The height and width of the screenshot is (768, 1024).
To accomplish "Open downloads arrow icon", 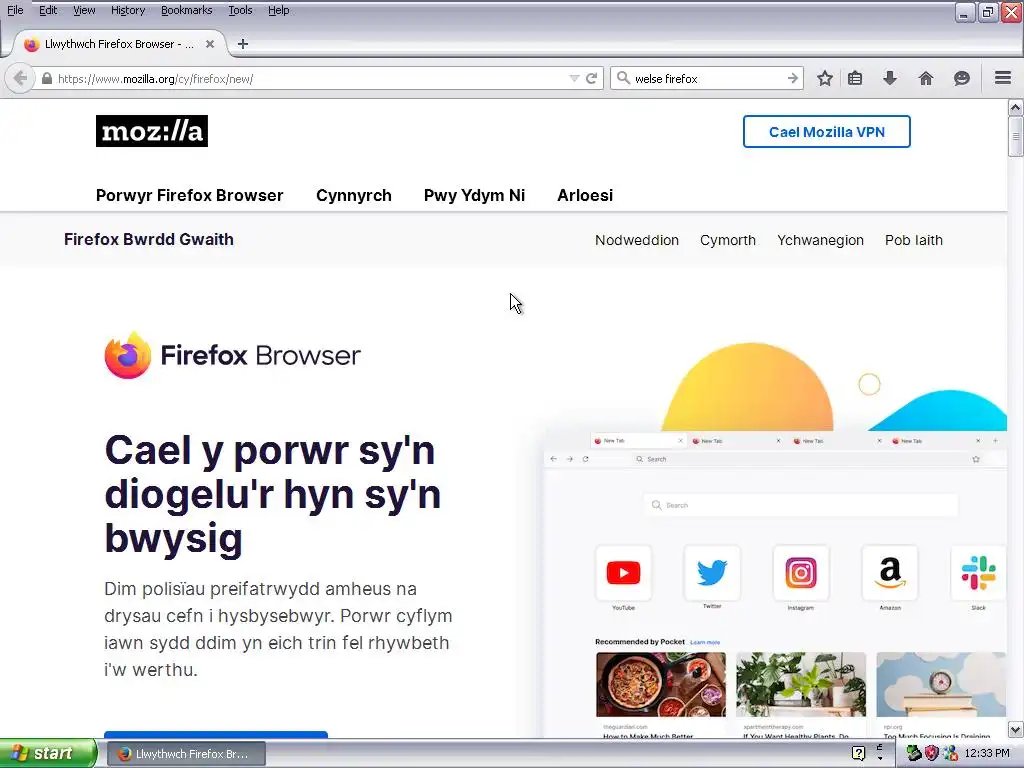I will pos(889,78).
